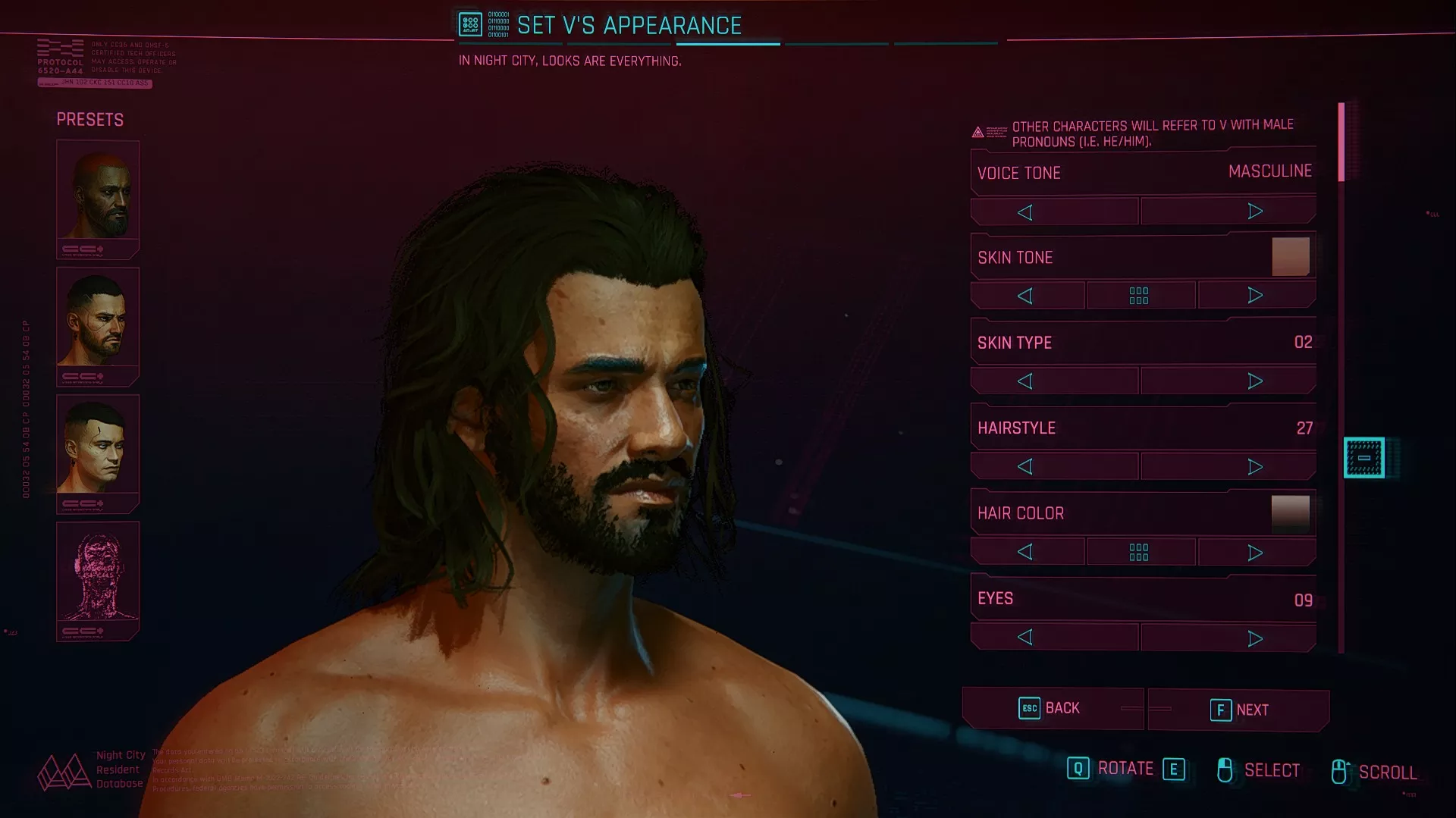Image resolution: width=1456 pixels, height=818 pixels.
Task: Select the first bearded preset thumbnail
Action: [x=98, y=199]
